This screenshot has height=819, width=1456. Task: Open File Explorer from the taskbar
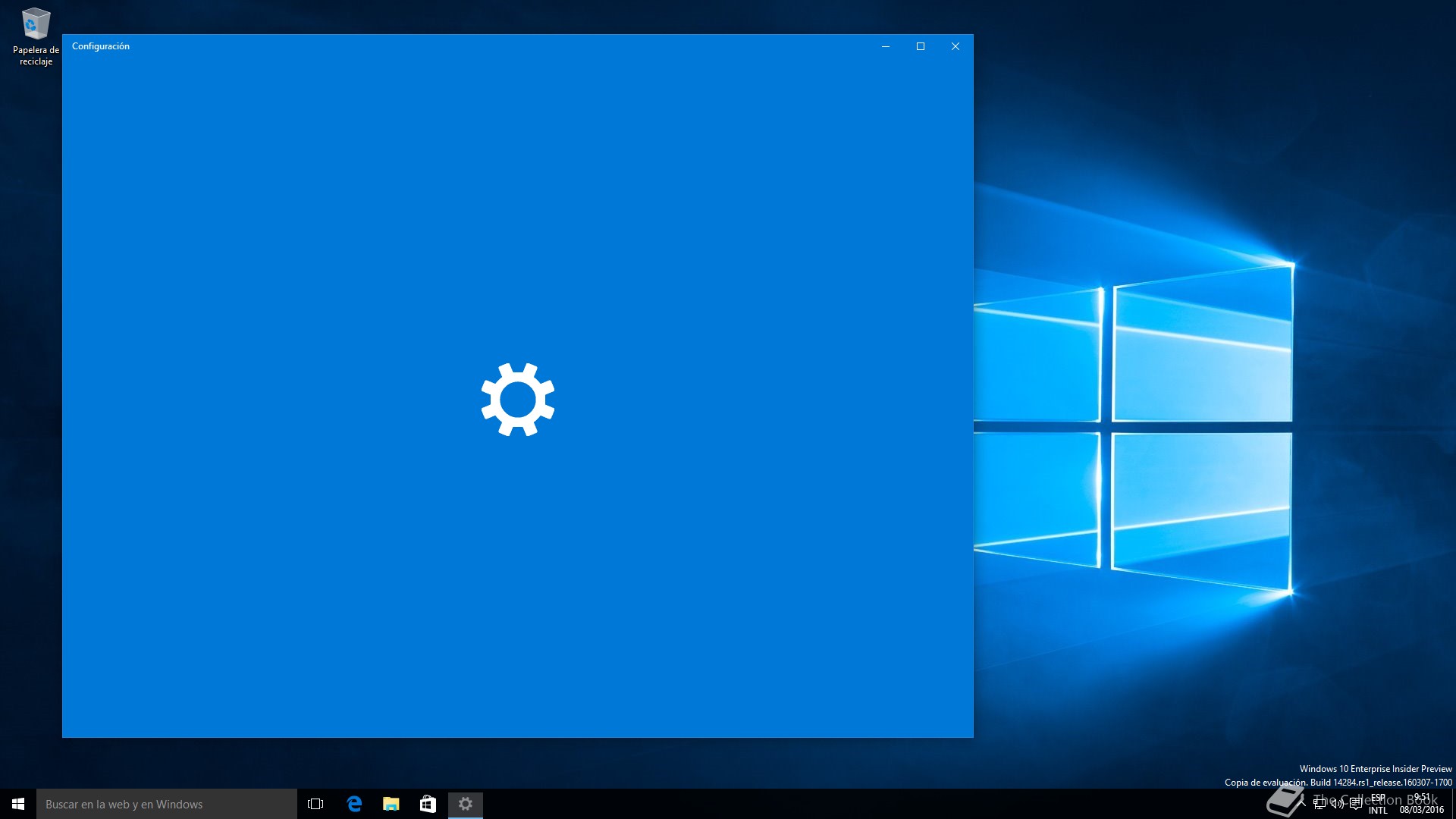pyautogui.click(x=391, y=804)
